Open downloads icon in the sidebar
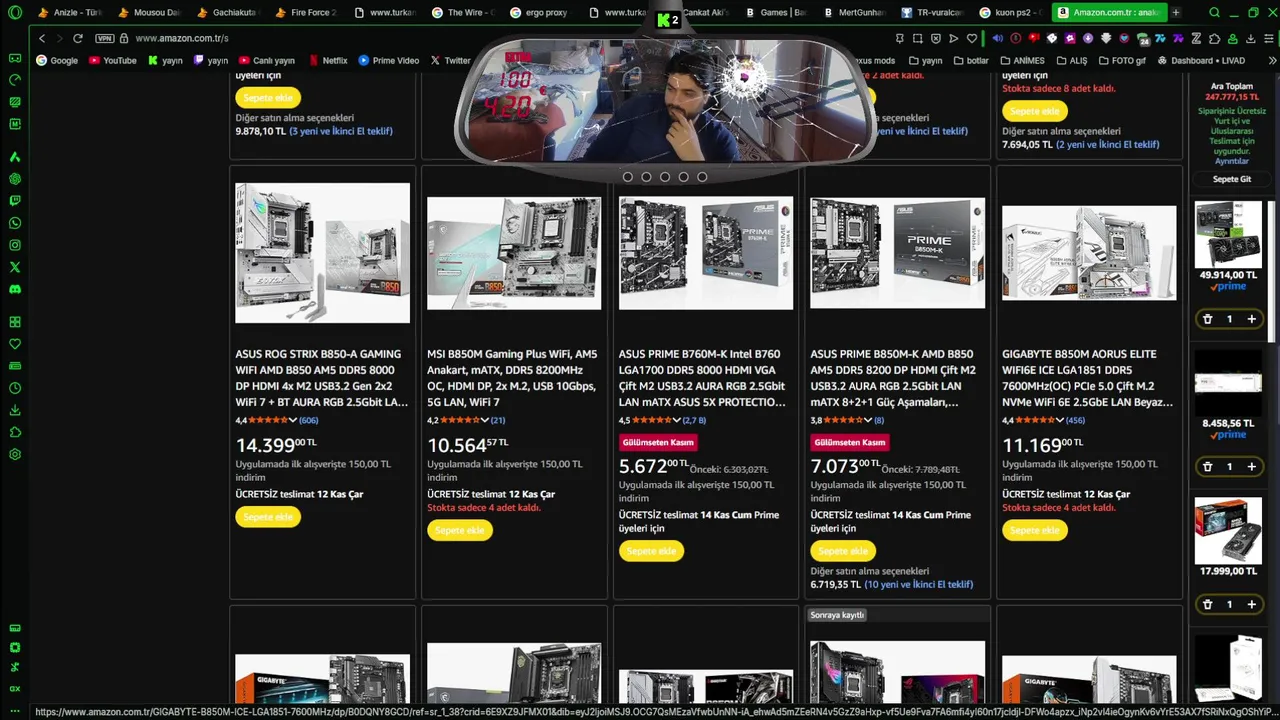This screenshot has width=1280, height=720. coord(15,410)
